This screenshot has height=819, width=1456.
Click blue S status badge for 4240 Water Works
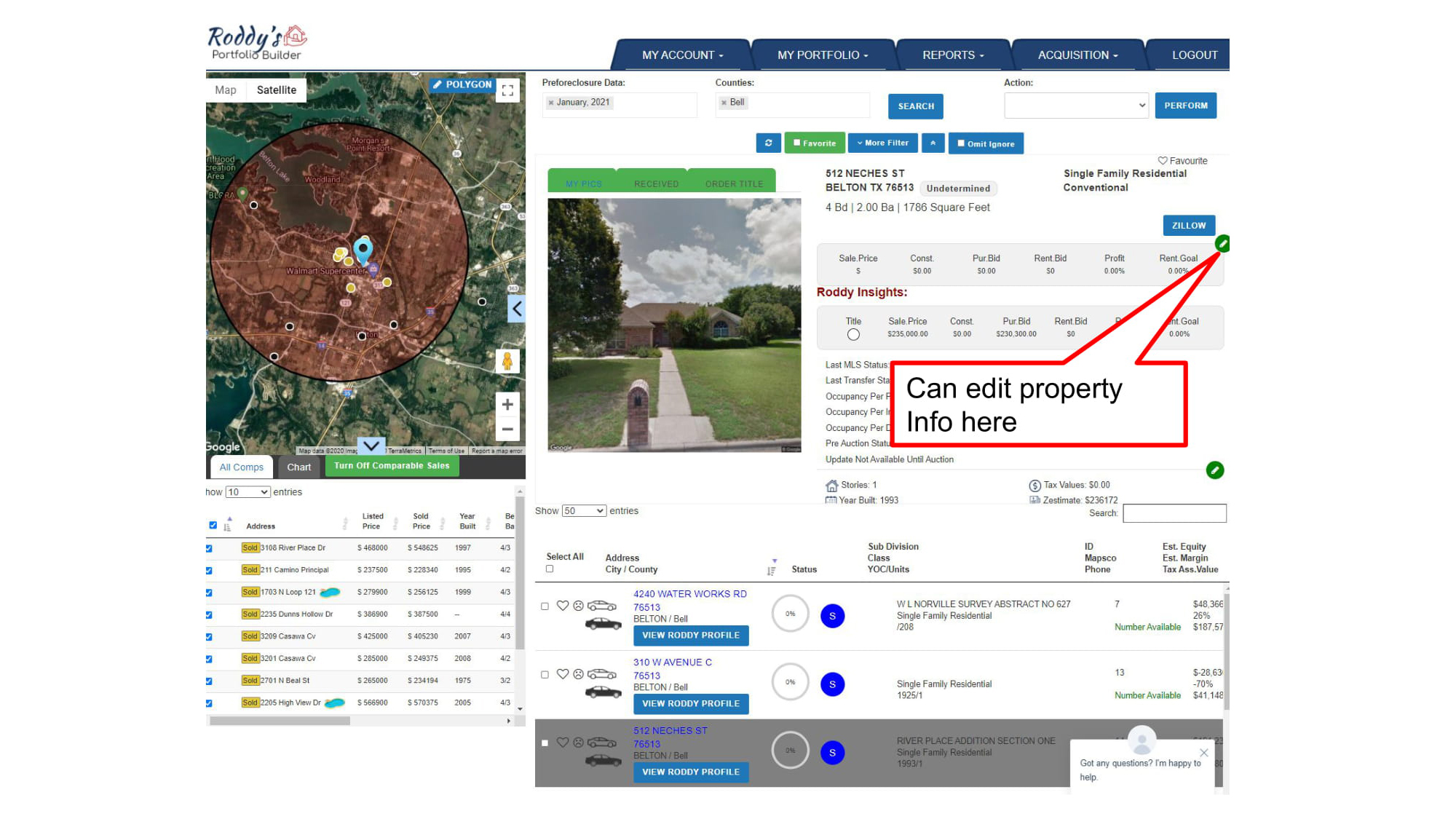click(832, 616)
